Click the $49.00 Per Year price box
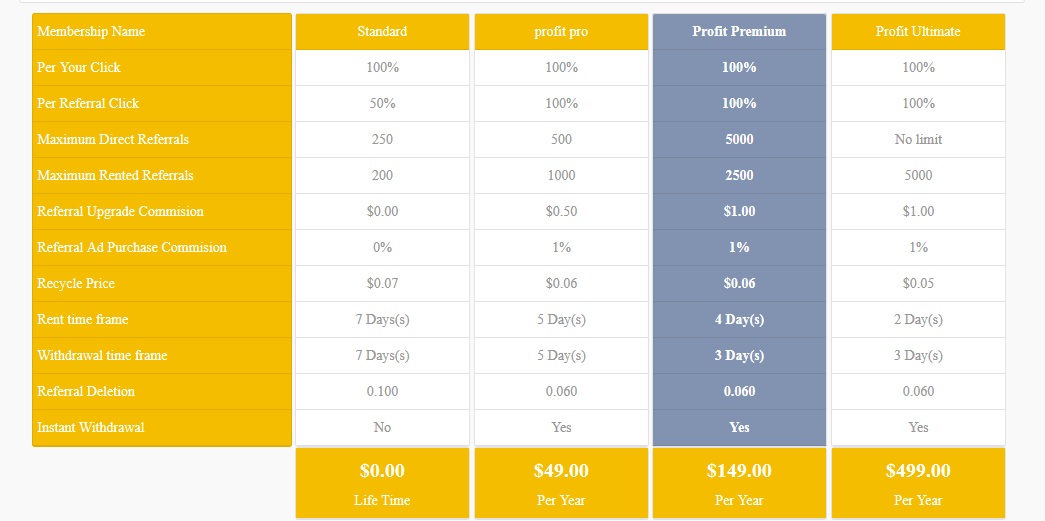 [x=561, y=483]
